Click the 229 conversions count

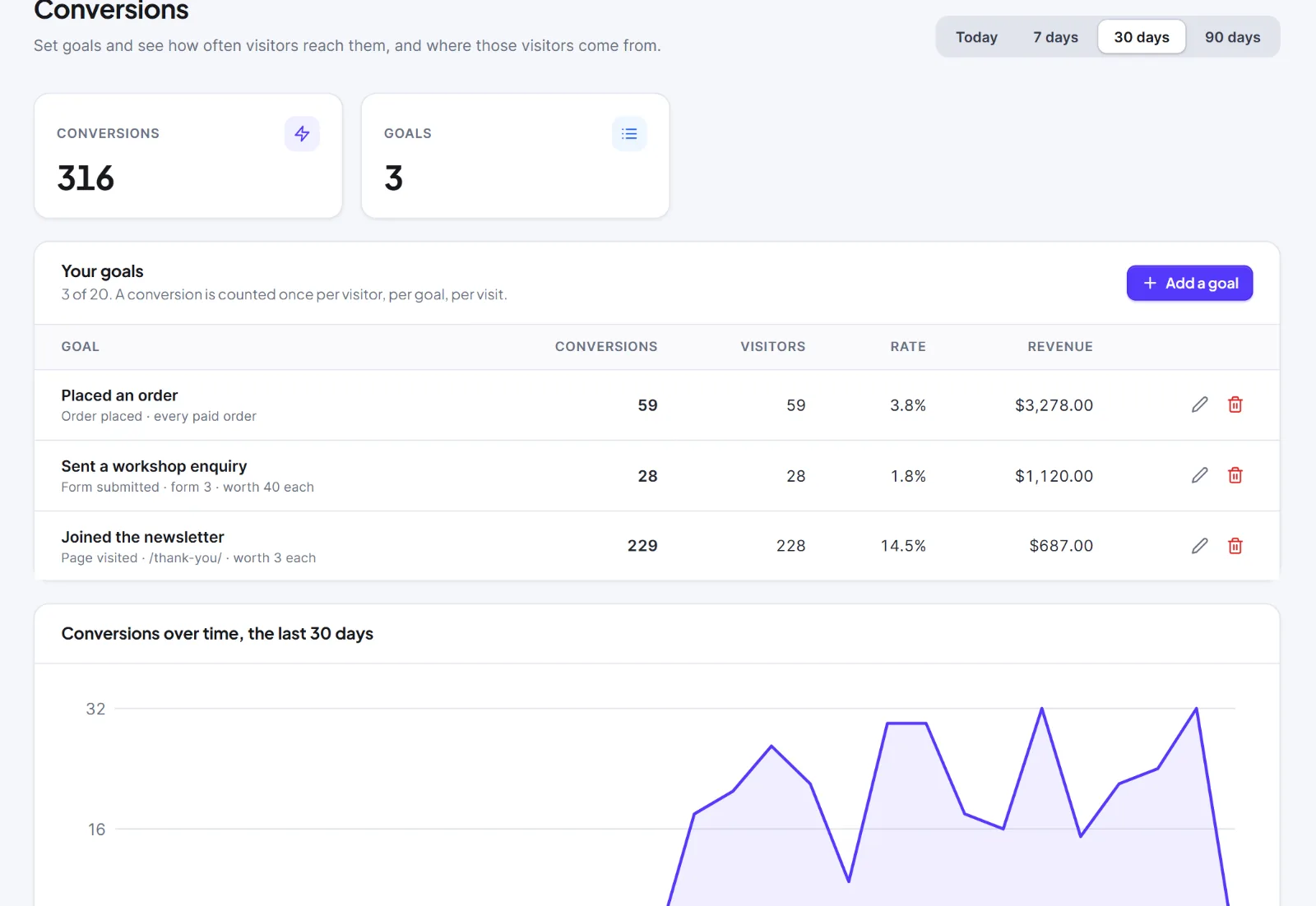(x=642, y=546)
